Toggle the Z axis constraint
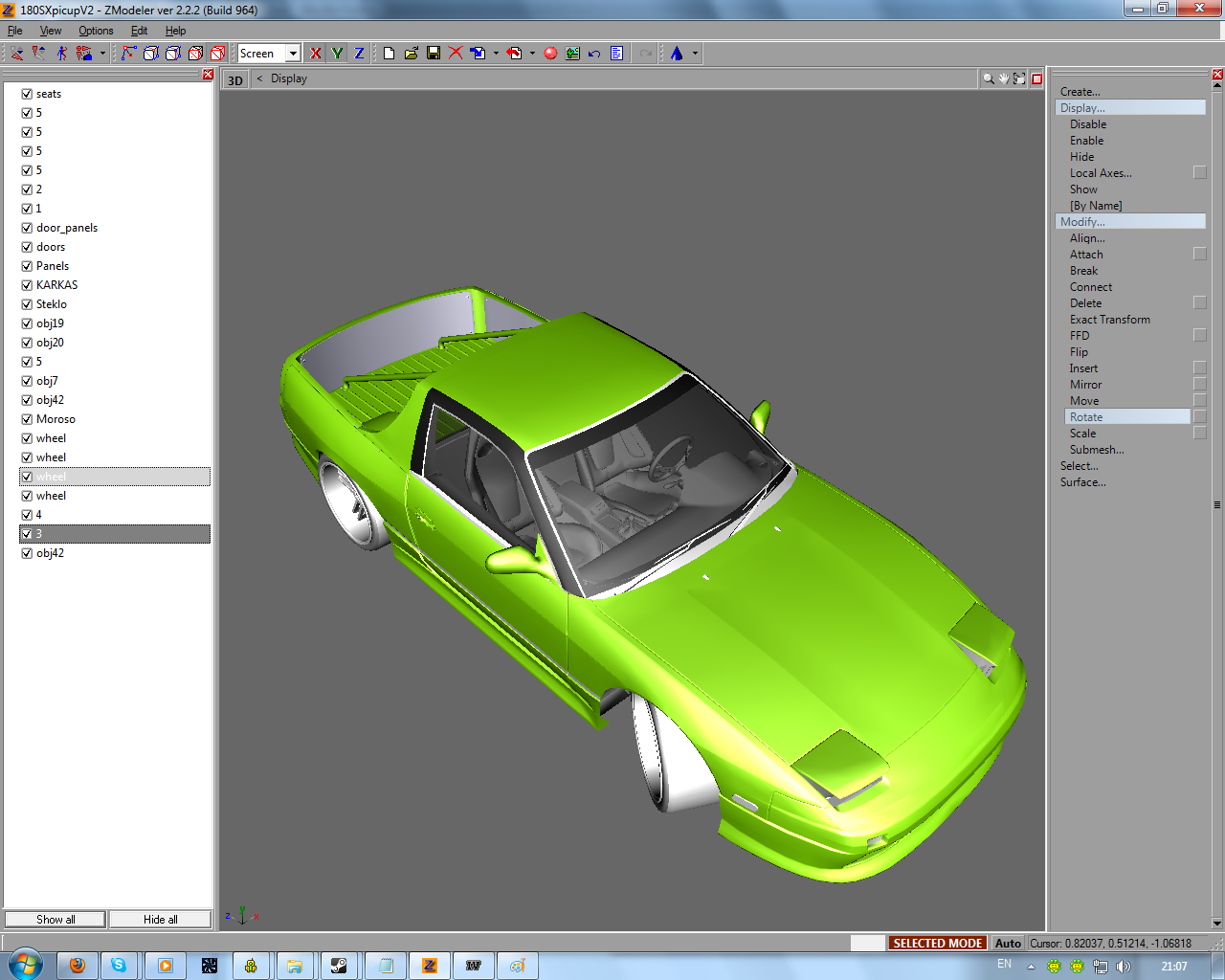The width and height of the screenshot is (1225, 980). (359, 54)
